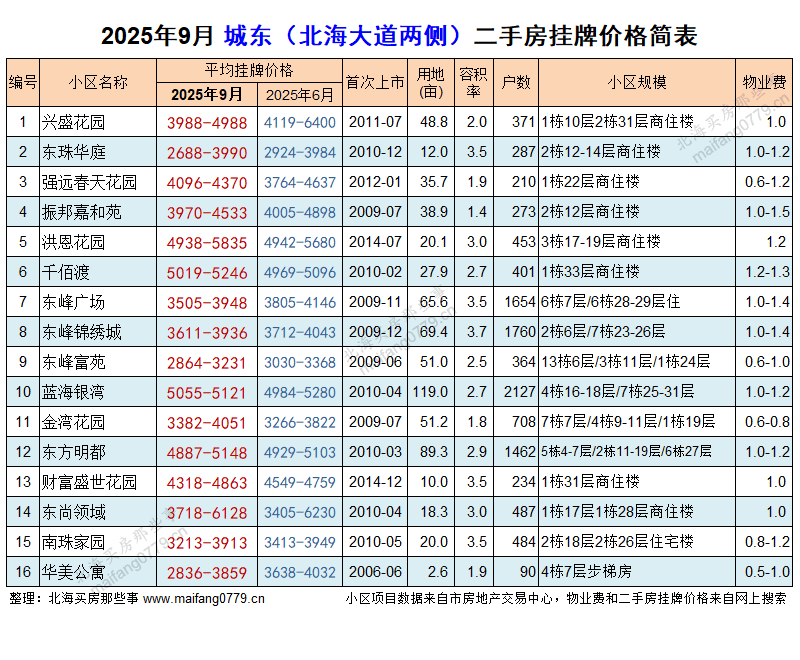Click the red price 2688-3990
This screenshot has height=660, width=800.
tap(207, 153)
